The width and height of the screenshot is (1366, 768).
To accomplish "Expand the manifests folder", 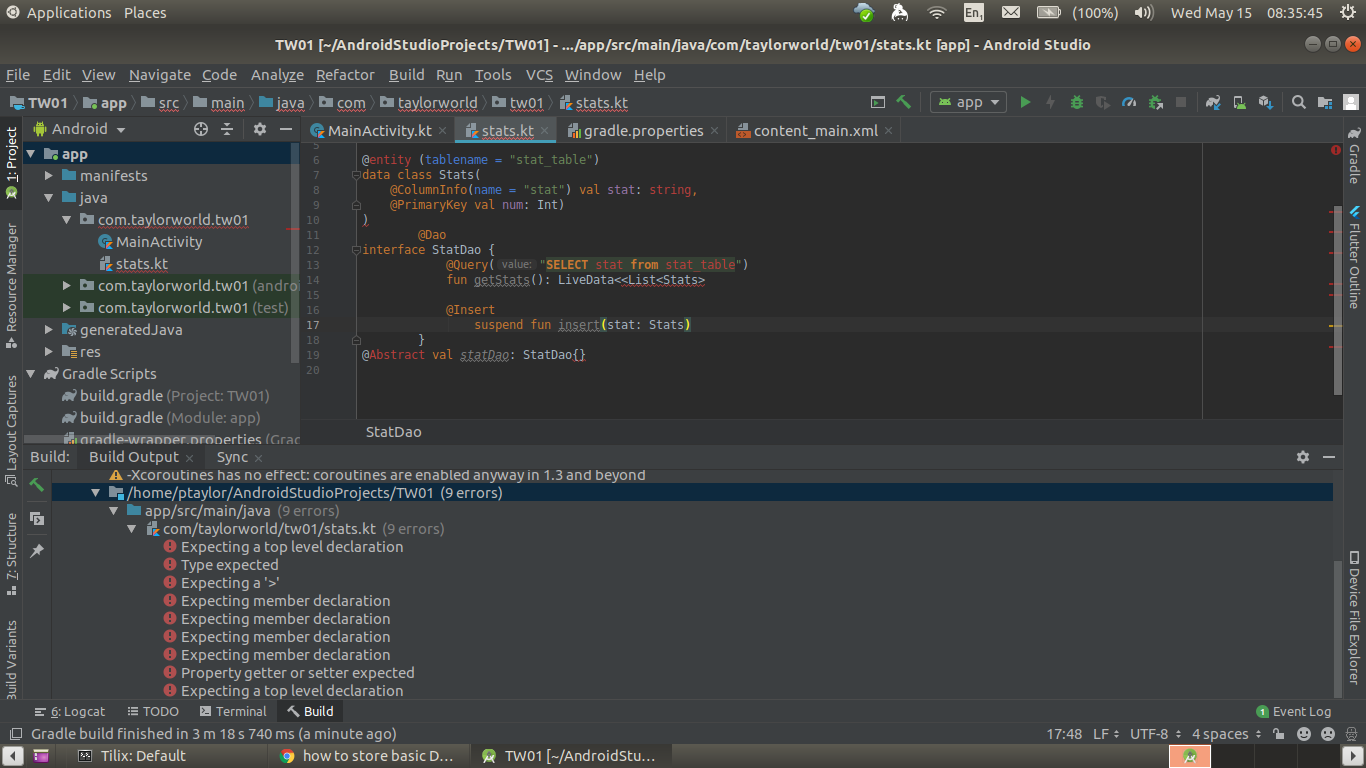I will click(x=48, y=176).
